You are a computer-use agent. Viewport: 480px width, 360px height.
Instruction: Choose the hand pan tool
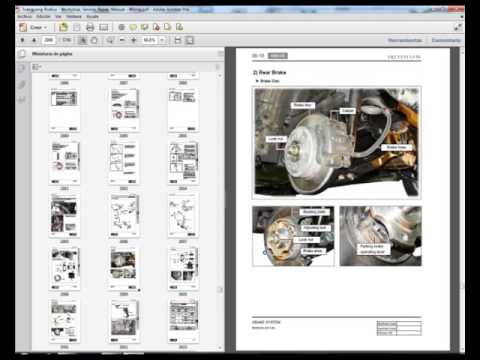pyautogui.click(x=94, y=40)
